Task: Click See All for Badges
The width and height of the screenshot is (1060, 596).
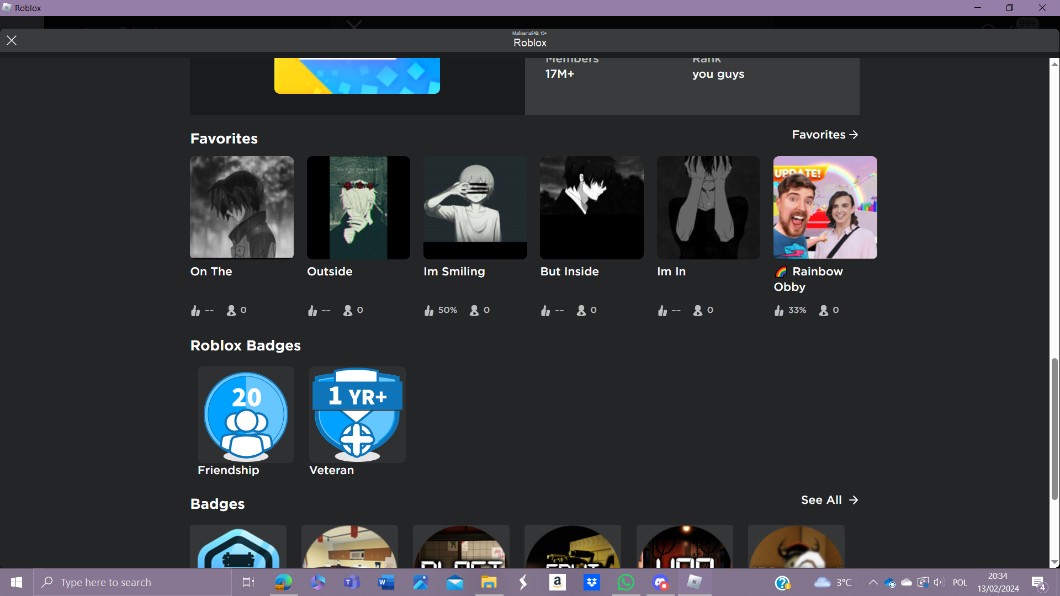Action: coord(829,500)
